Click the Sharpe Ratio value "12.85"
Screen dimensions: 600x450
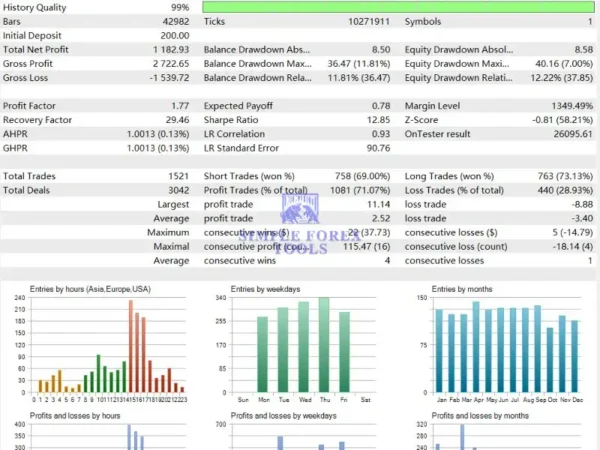tap(378, 120)
